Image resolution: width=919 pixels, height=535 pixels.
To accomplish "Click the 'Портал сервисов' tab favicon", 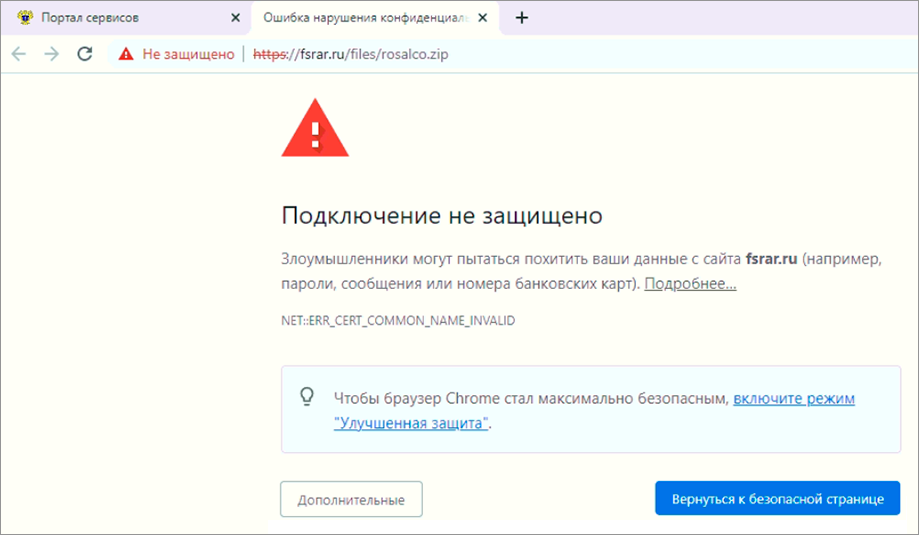I will tap(25, 18).
